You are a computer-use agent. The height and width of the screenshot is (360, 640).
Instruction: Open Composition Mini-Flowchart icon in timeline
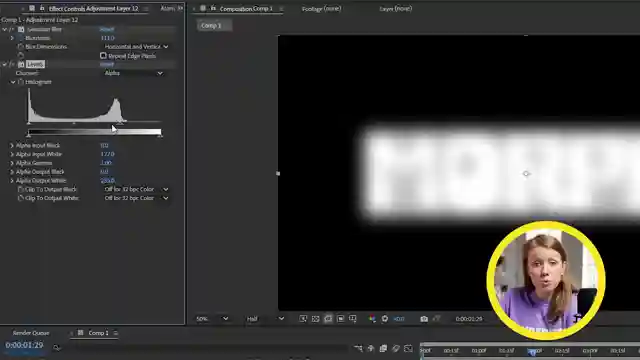358,348
